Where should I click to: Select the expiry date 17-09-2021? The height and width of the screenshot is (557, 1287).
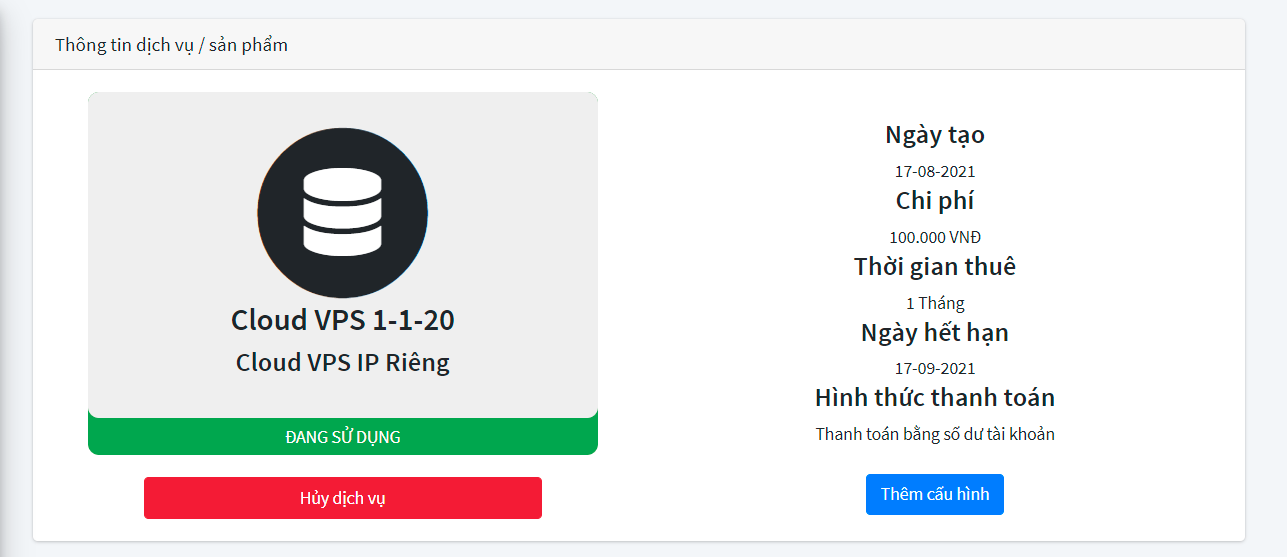click(x=934, y=368)
